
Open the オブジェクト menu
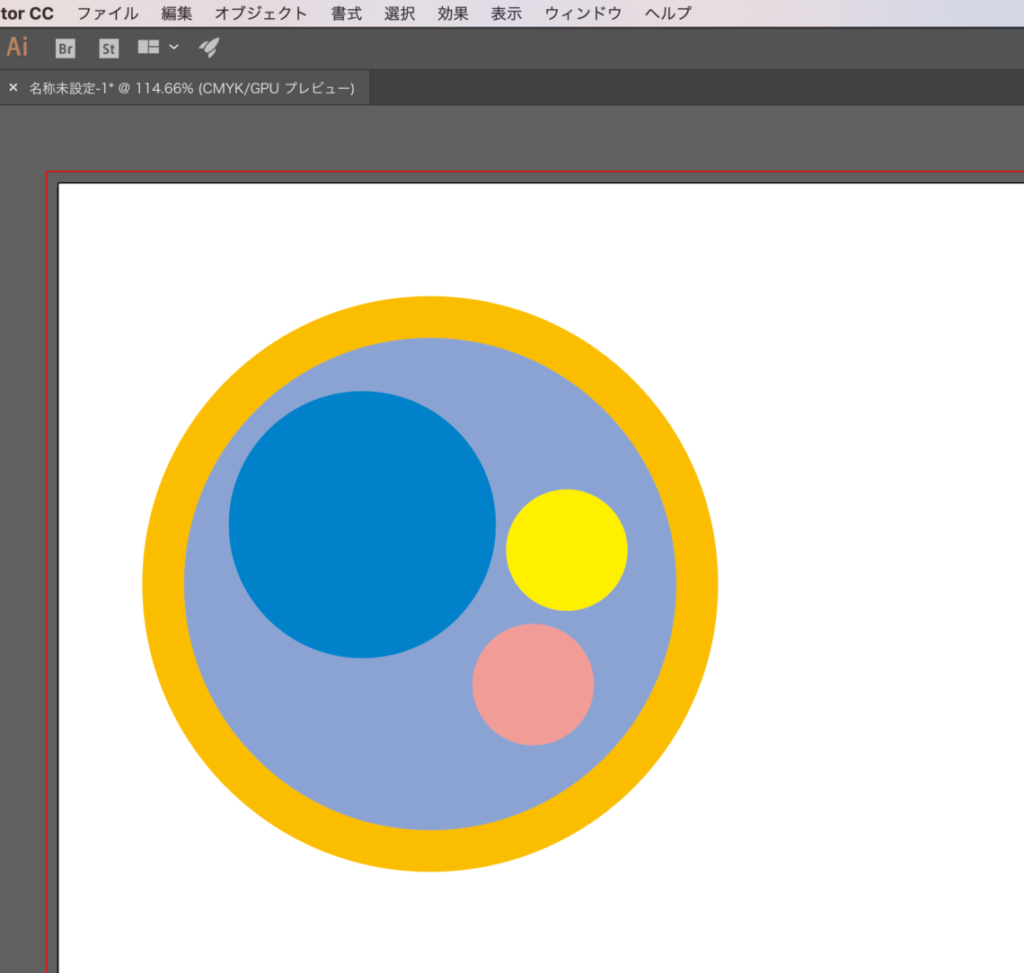[261, 14]
